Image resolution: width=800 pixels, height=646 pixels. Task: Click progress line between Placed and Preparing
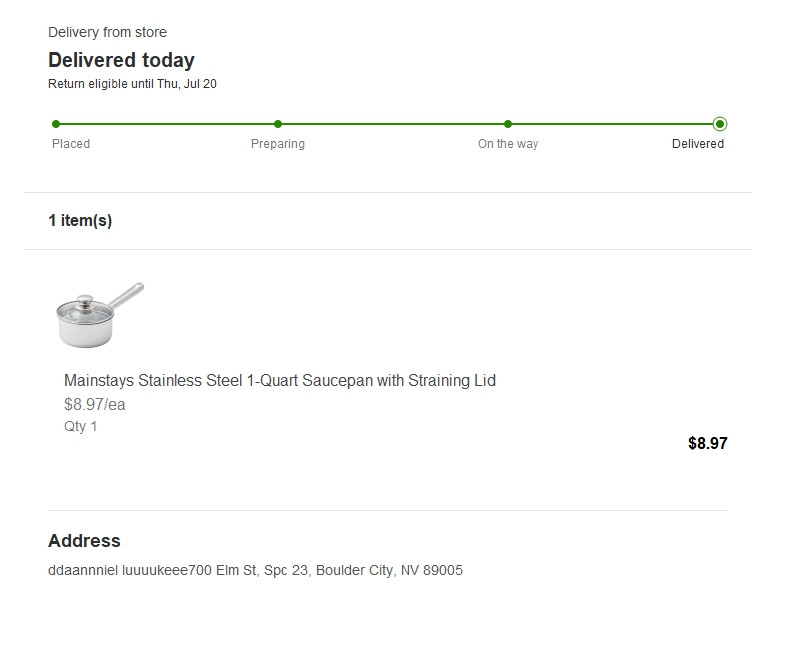point(167,124)
